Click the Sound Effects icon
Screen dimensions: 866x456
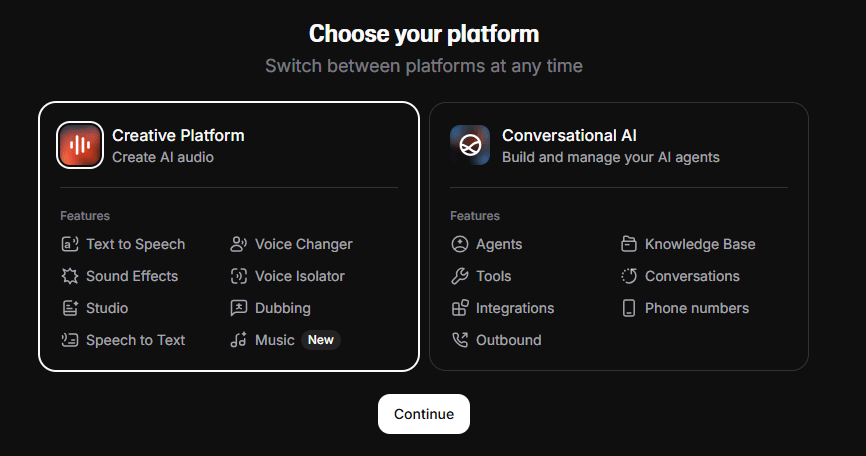tap(70, 276)
